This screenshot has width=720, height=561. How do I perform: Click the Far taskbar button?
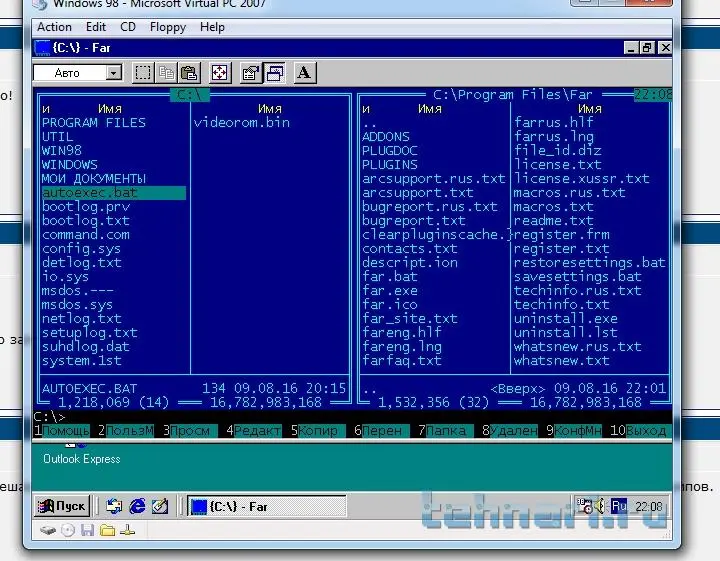point(238,506)
